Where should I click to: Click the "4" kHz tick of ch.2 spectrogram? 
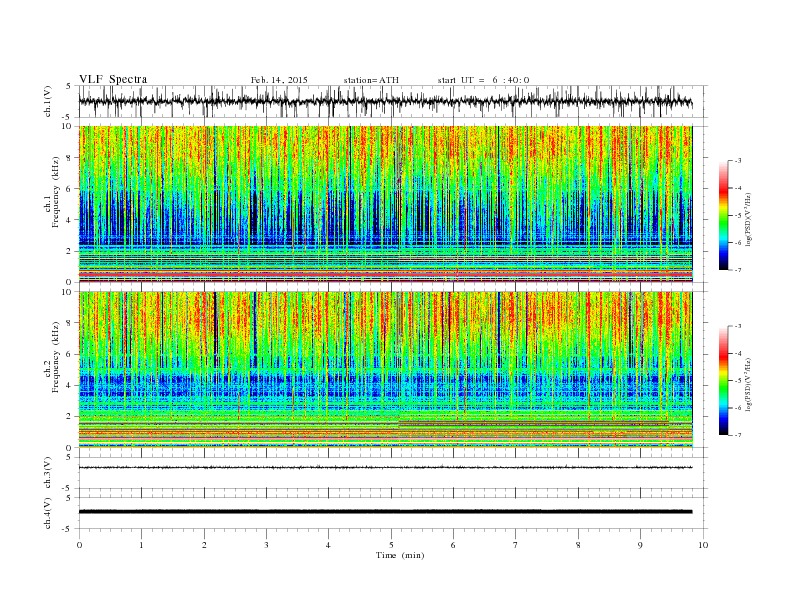(x=70, y=386)
